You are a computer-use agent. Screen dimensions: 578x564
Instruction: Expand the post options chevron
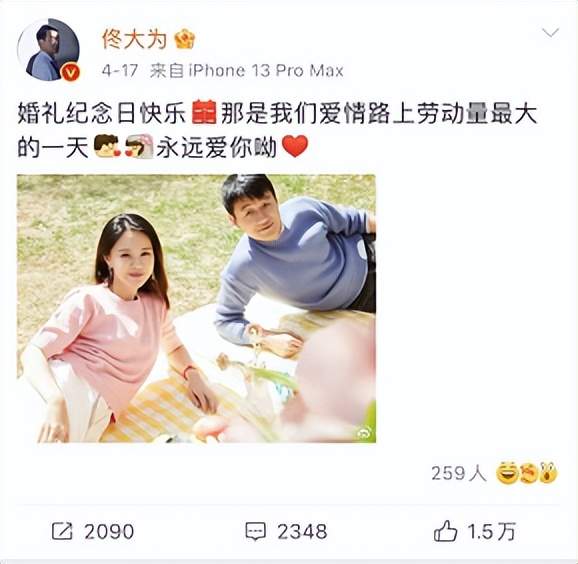[x=550, y=32]
